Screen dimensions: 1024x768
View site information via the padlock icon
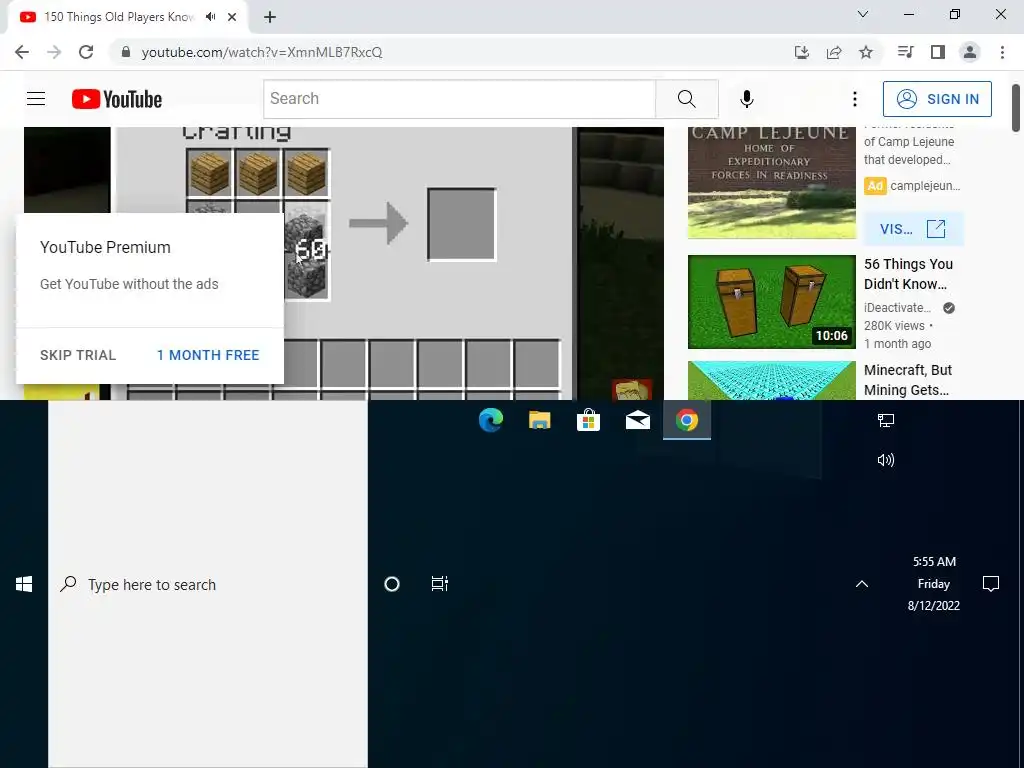[125, 52]
